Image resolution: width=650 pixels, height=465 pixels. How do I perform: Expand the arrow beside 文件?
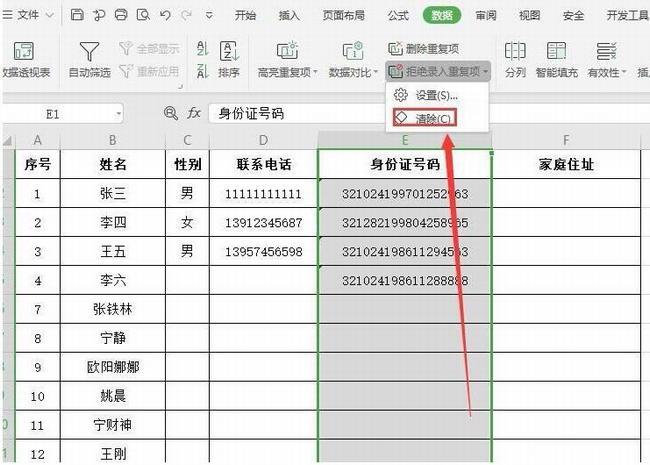(x=49, y=16)
